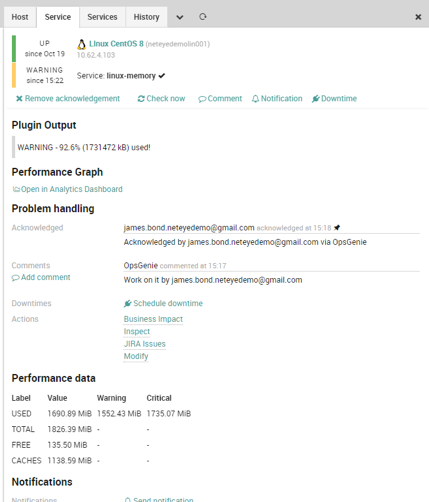
Task: Open the Comment action with bubble icon
Action: (220, 99)
